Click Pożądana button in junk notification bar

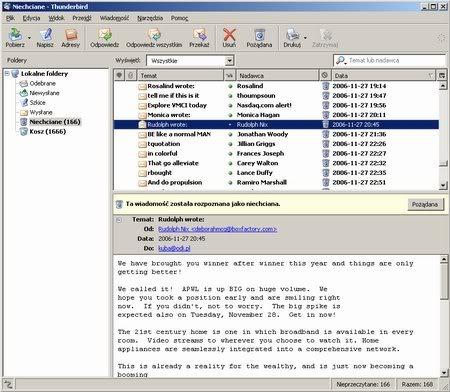425,204
